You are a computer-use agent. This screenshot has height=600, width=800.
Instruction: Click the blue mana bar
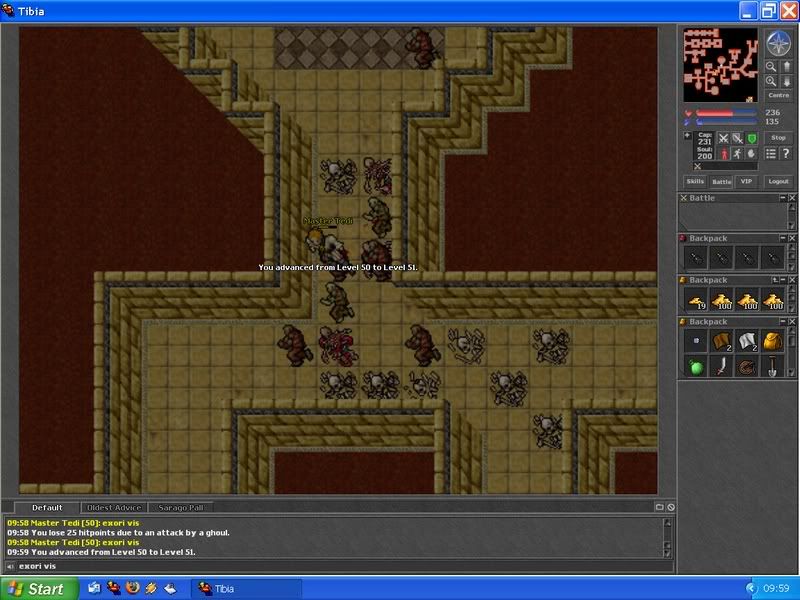[x=727, y=122]
